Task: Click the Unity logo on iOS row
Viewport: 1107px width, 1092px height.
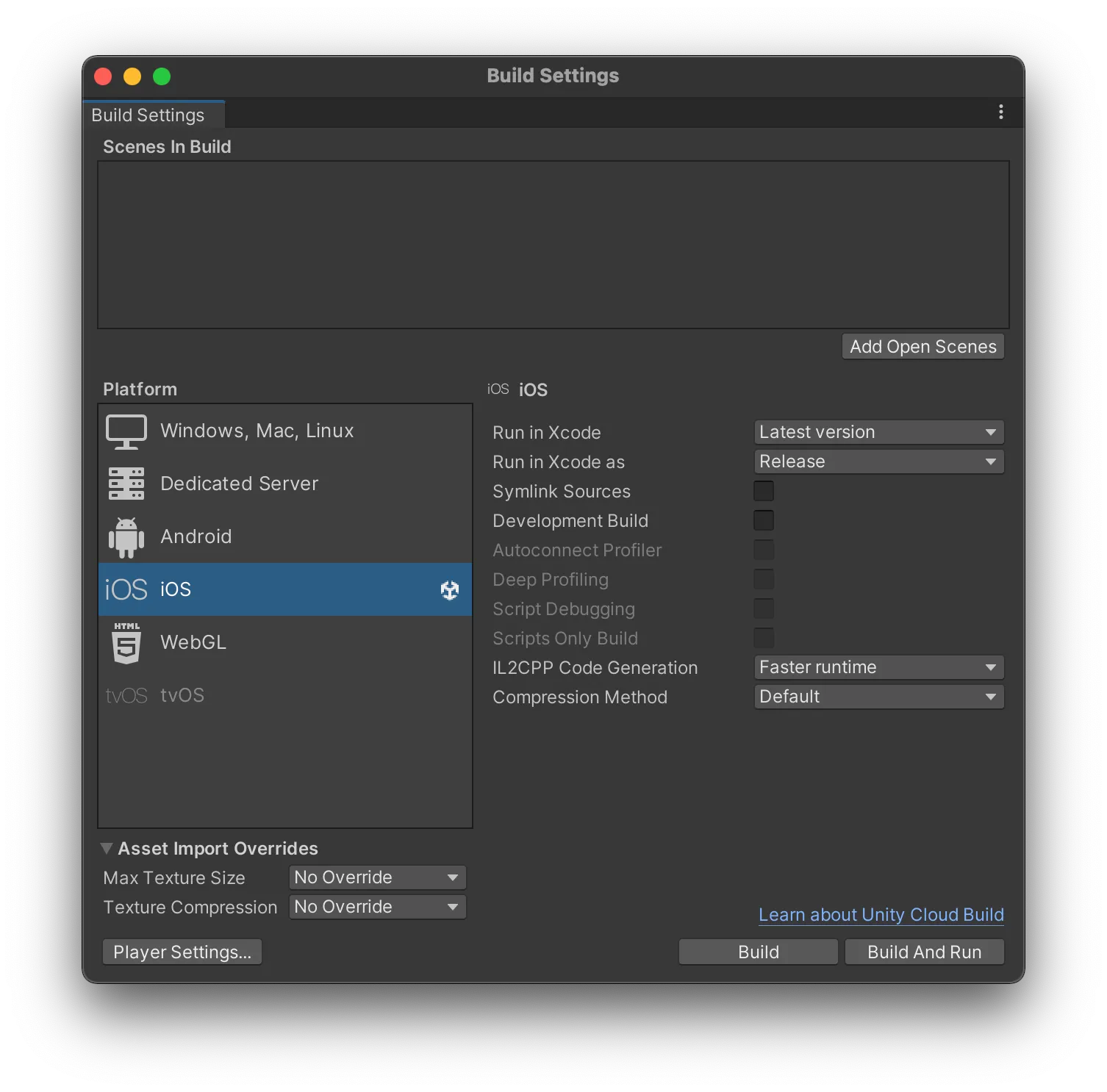Action: pos(450,589)
